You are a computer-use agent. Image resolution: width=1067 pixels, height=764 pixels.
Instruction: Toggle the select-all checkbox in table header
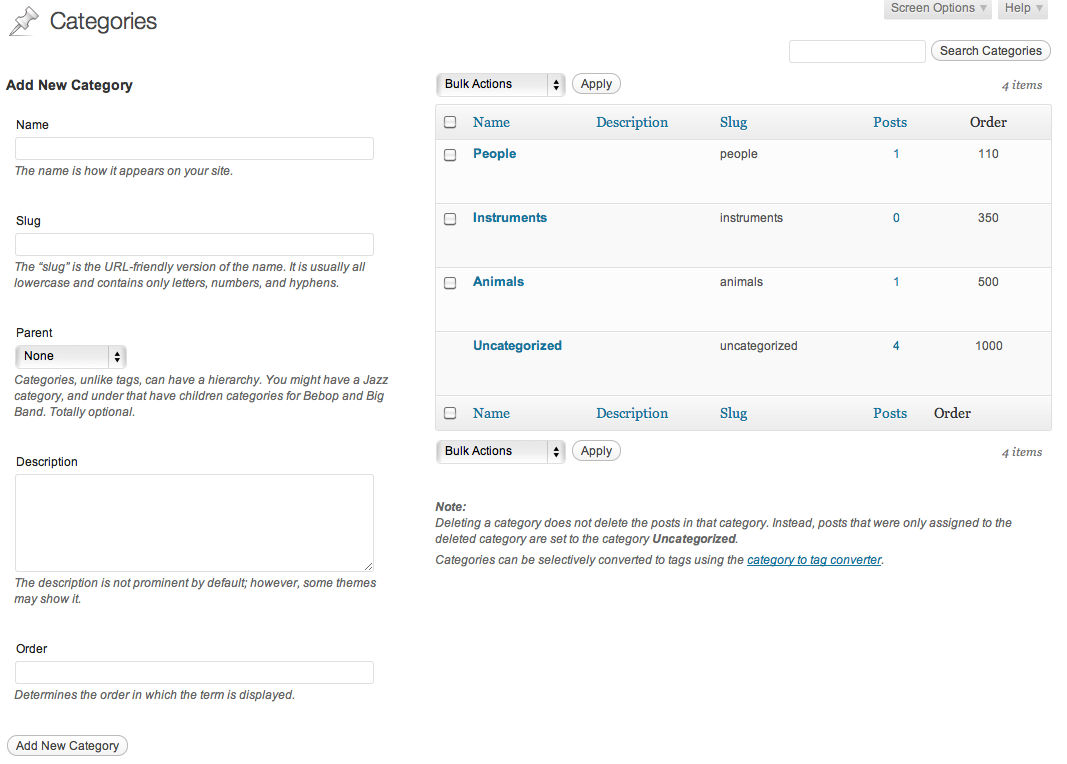(450, 122)
